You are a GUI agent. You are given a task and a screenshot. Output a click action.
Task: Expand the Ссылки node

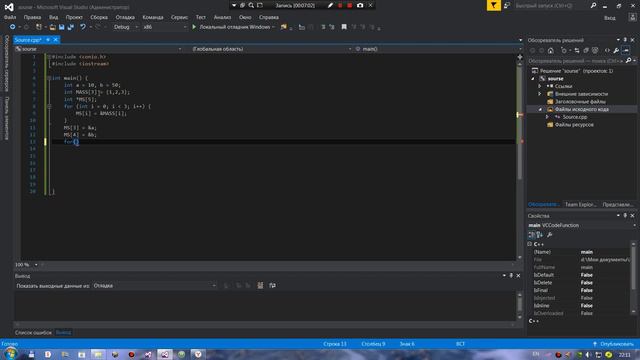point(540,86)
